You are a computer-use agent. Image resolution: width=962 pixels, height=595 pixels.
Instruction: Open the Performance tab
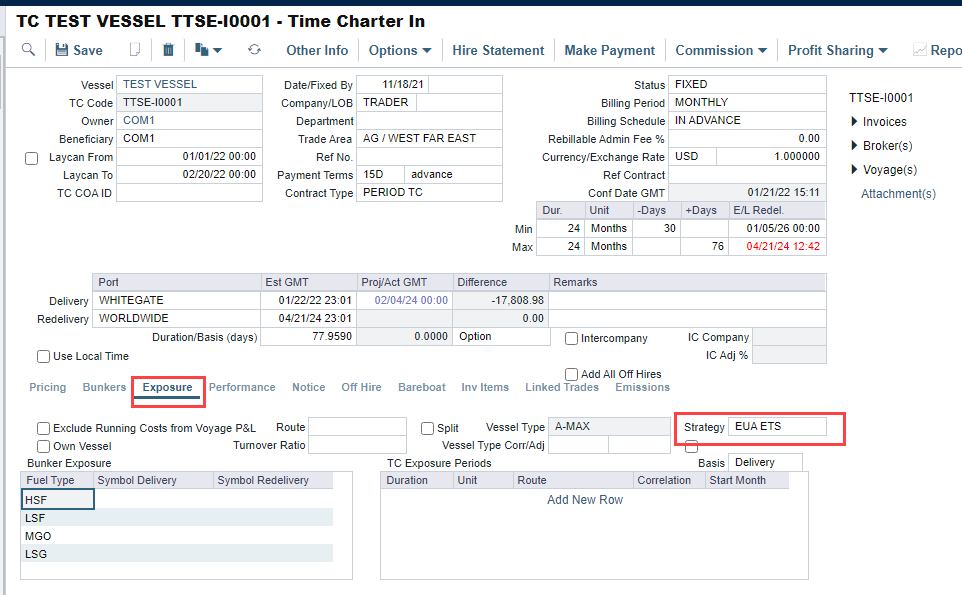tap(242, 387)
